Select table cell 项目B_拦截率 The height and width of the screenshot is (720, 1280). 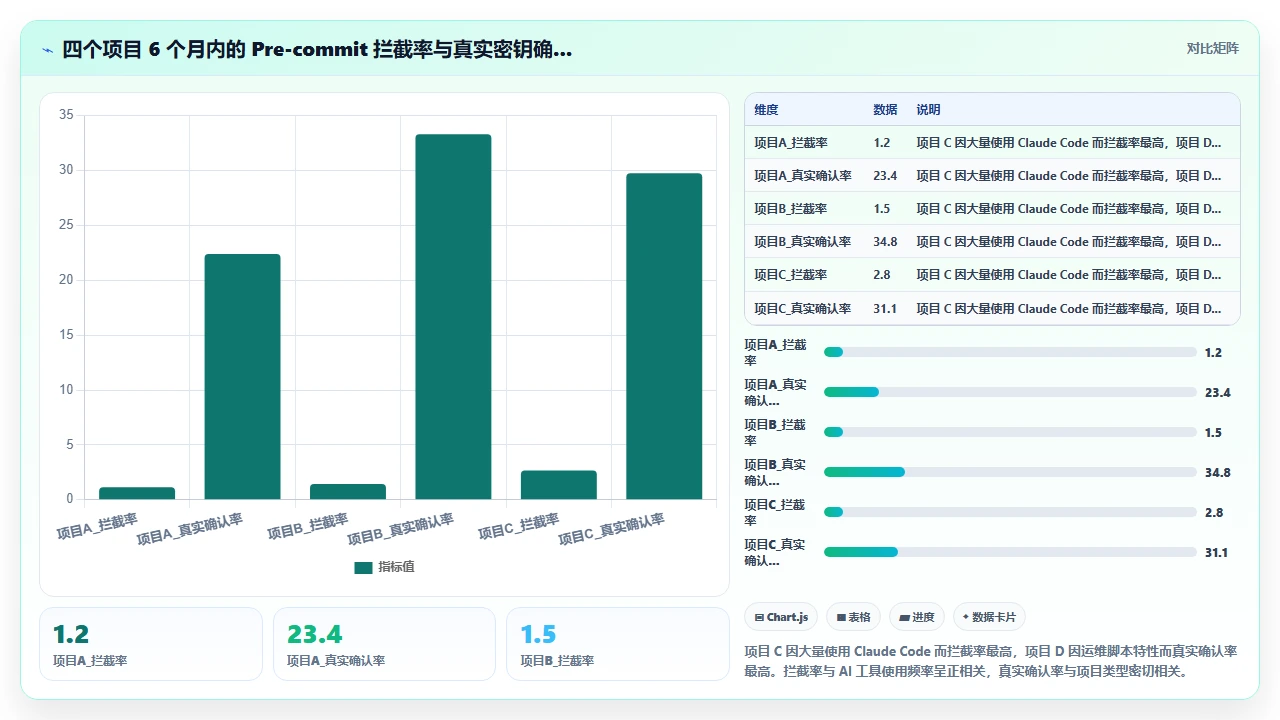coord(790,209)
